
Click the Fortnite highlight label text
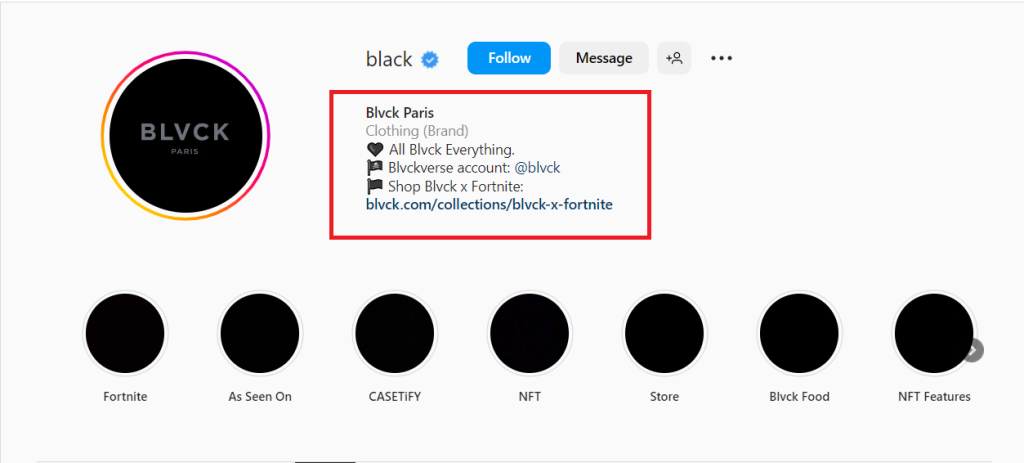click(x=125, y=396)
